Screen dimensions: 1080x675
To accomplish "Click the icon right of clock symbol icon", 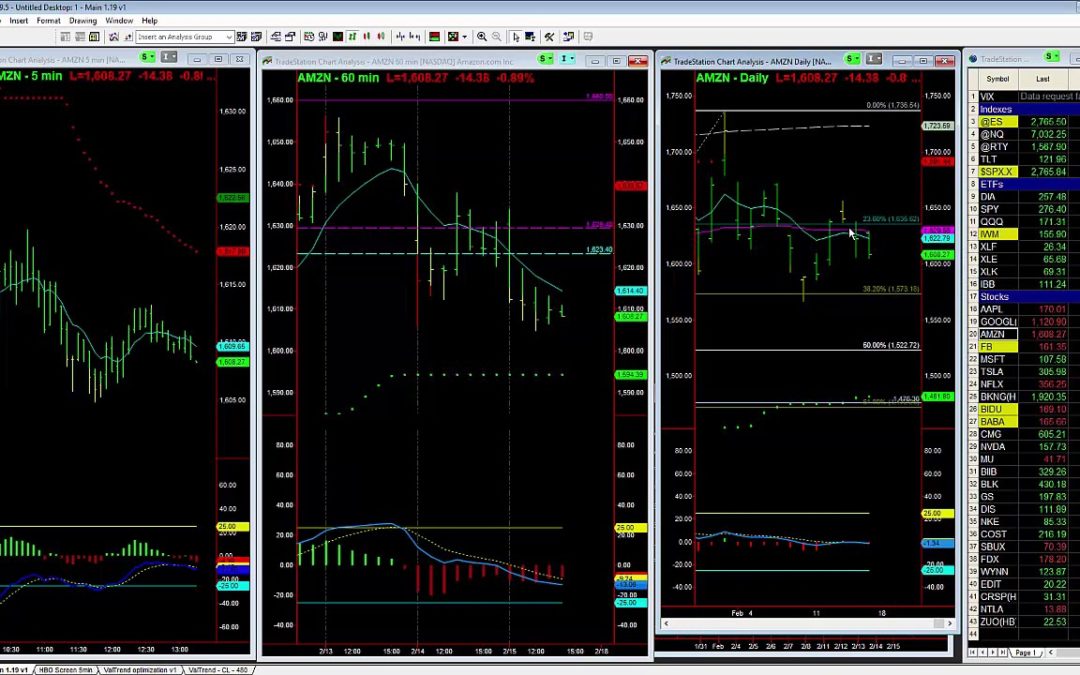I will click(x=323, y=37).
